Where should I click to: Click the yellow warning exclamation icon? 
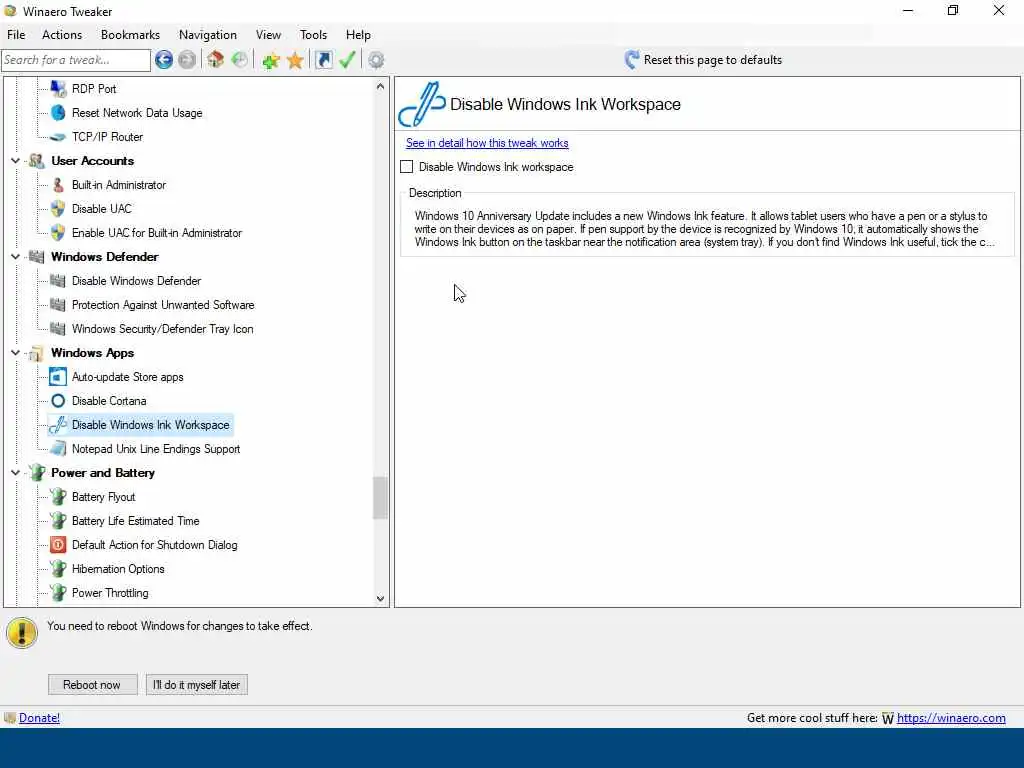[22, 633]
